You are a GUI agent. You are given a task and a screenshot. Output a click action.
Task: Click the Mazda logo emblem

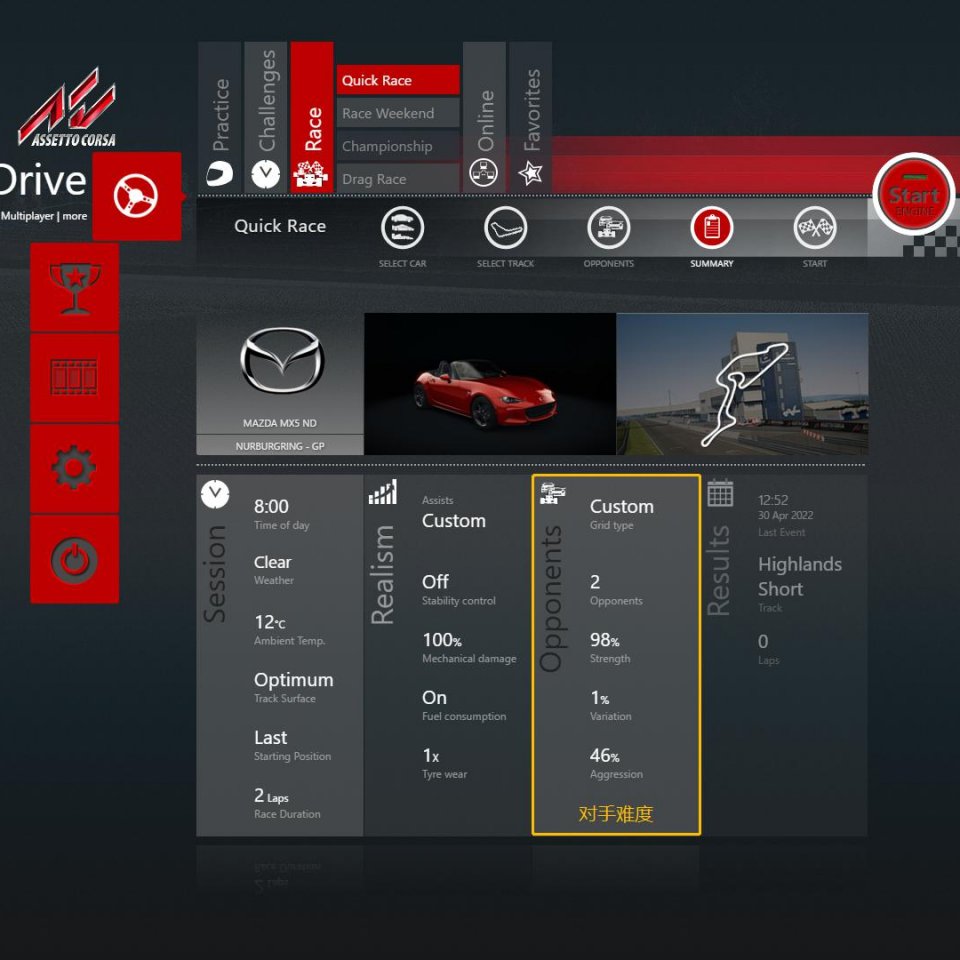pyautogui.click(x=282, y=361)
